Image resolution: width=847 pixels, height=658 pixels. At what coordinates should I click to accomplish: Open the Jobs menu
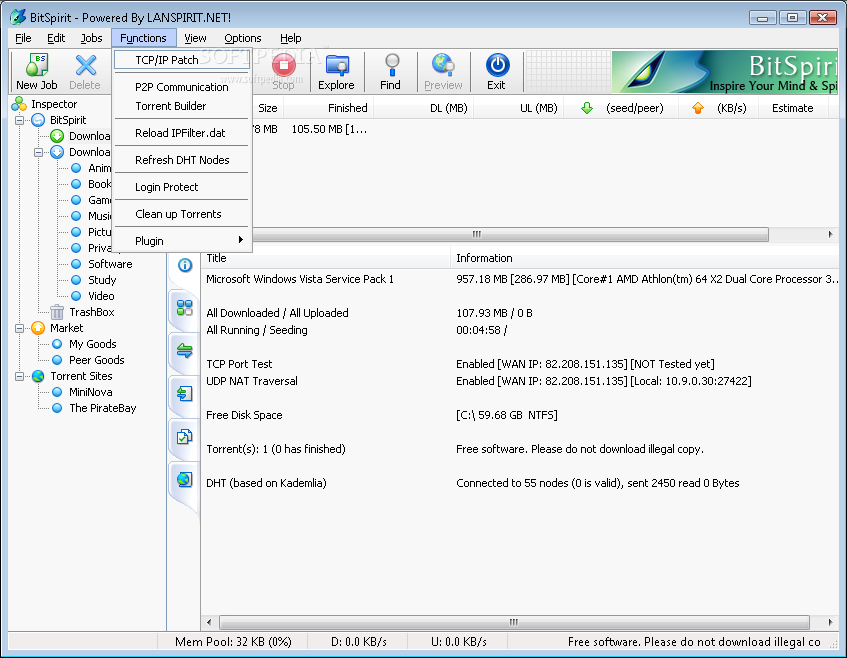coord(91,38)
